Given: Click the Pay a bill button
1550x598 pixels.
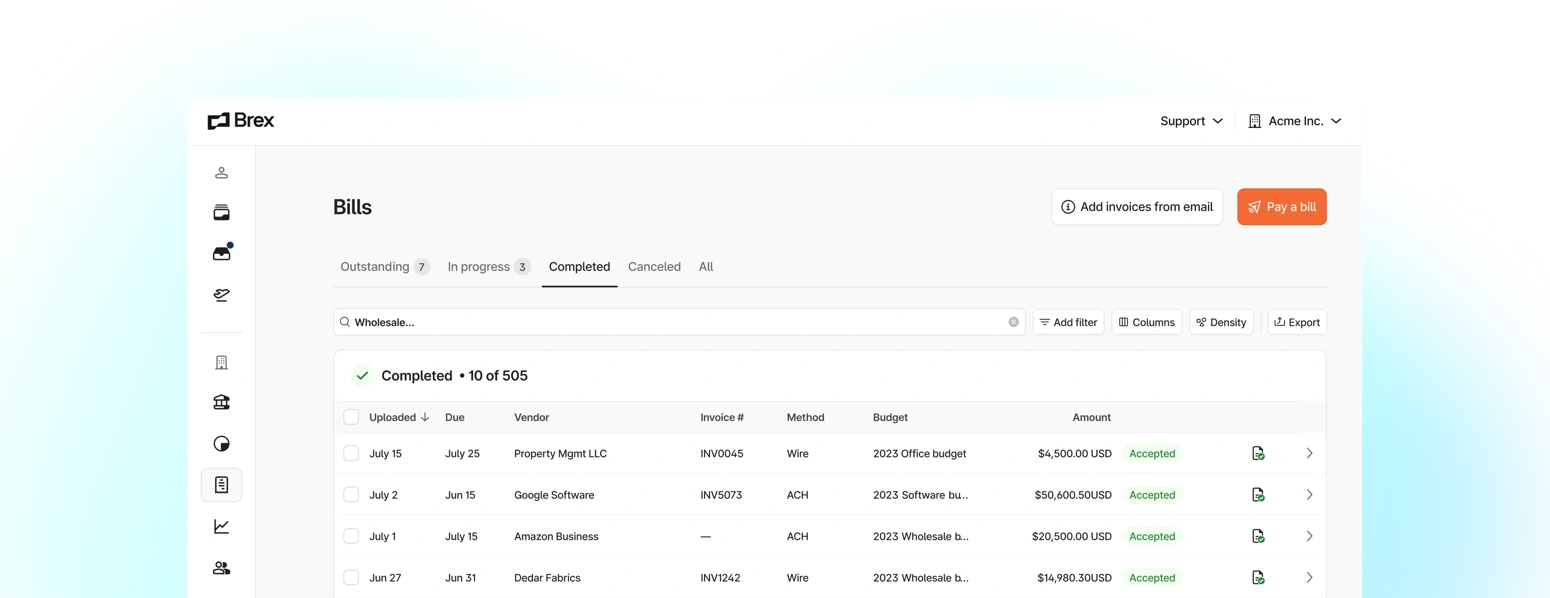Looking at the screenshot, I should tap(1282, 207).
